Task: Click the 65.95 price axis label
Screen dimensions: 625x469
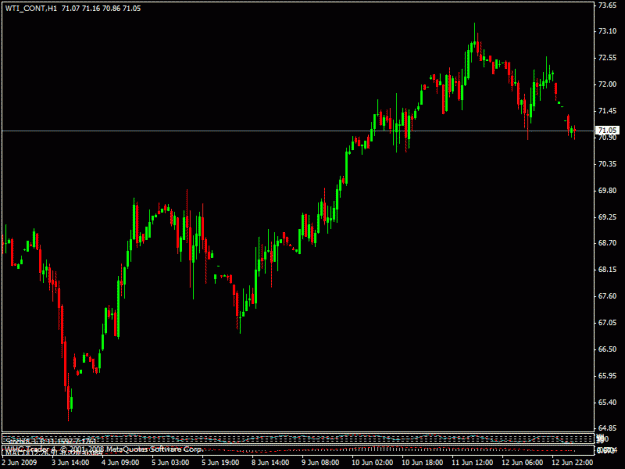Action: point(607,376)
